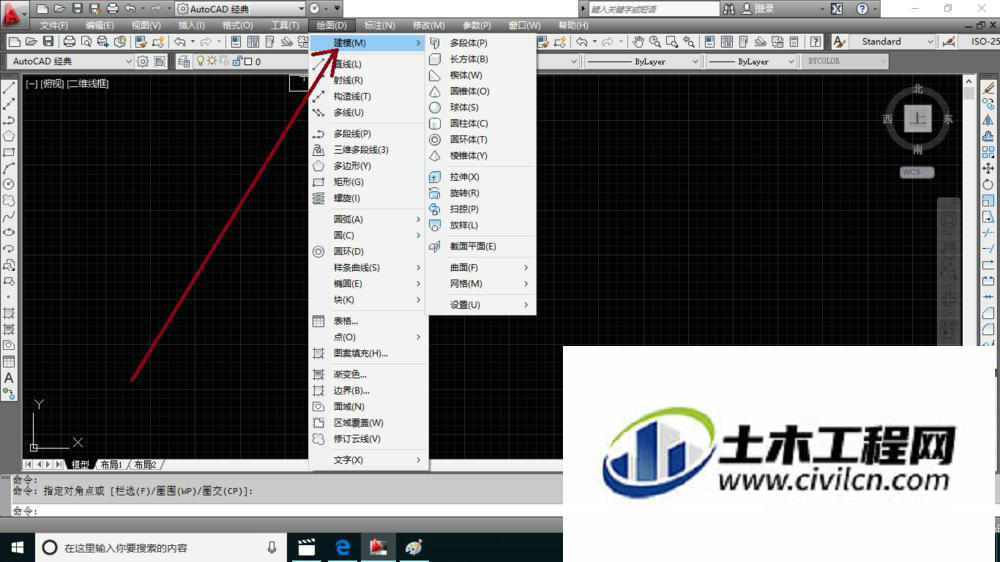This screenshot has height=562, width=1000.
Task: Toggle the layer lightbulb on/off icon
Action: (200, 61)
